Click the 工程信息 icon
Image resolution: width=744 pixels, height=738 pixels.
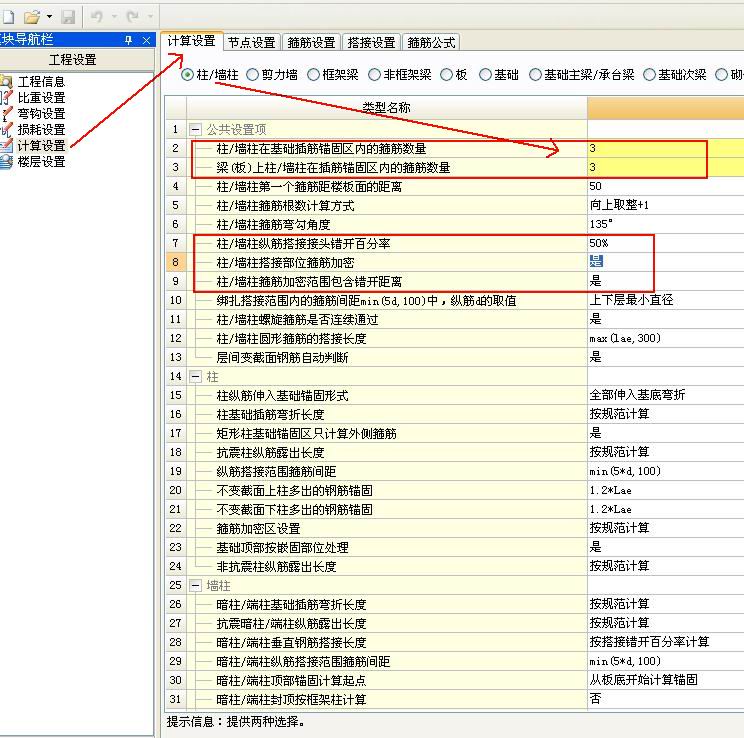point(6,82)
